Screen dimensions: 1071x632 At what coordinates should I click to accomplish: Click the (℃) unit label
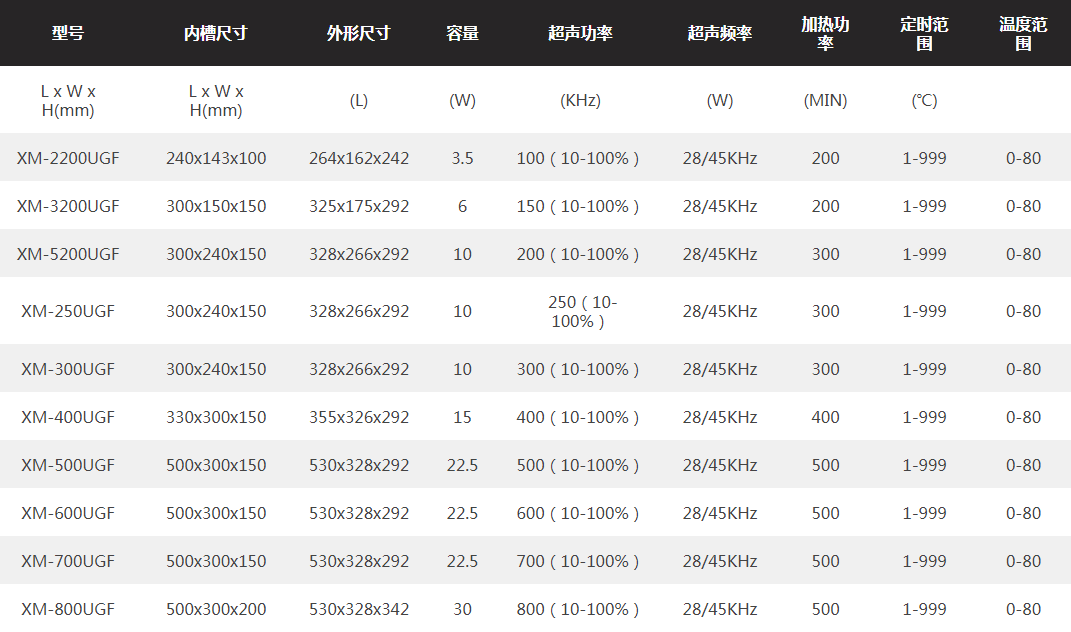tap(924, 100)
